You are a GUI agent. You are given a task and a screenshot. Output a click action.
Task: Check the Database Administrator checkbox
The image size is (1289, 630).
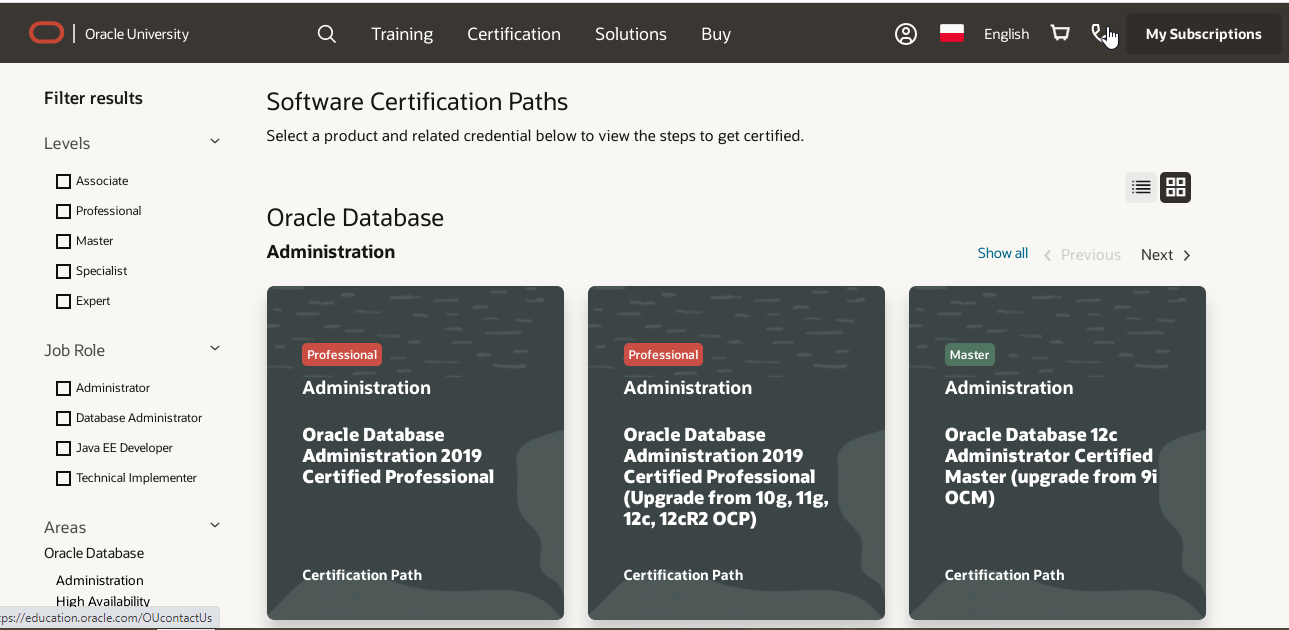click(64, 418)
